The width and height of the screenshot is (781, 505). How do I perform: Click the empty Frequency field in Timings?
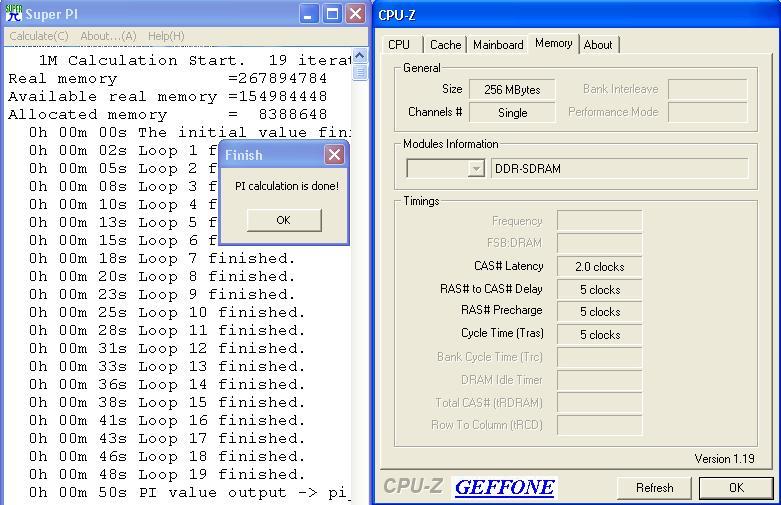point(600,221)
